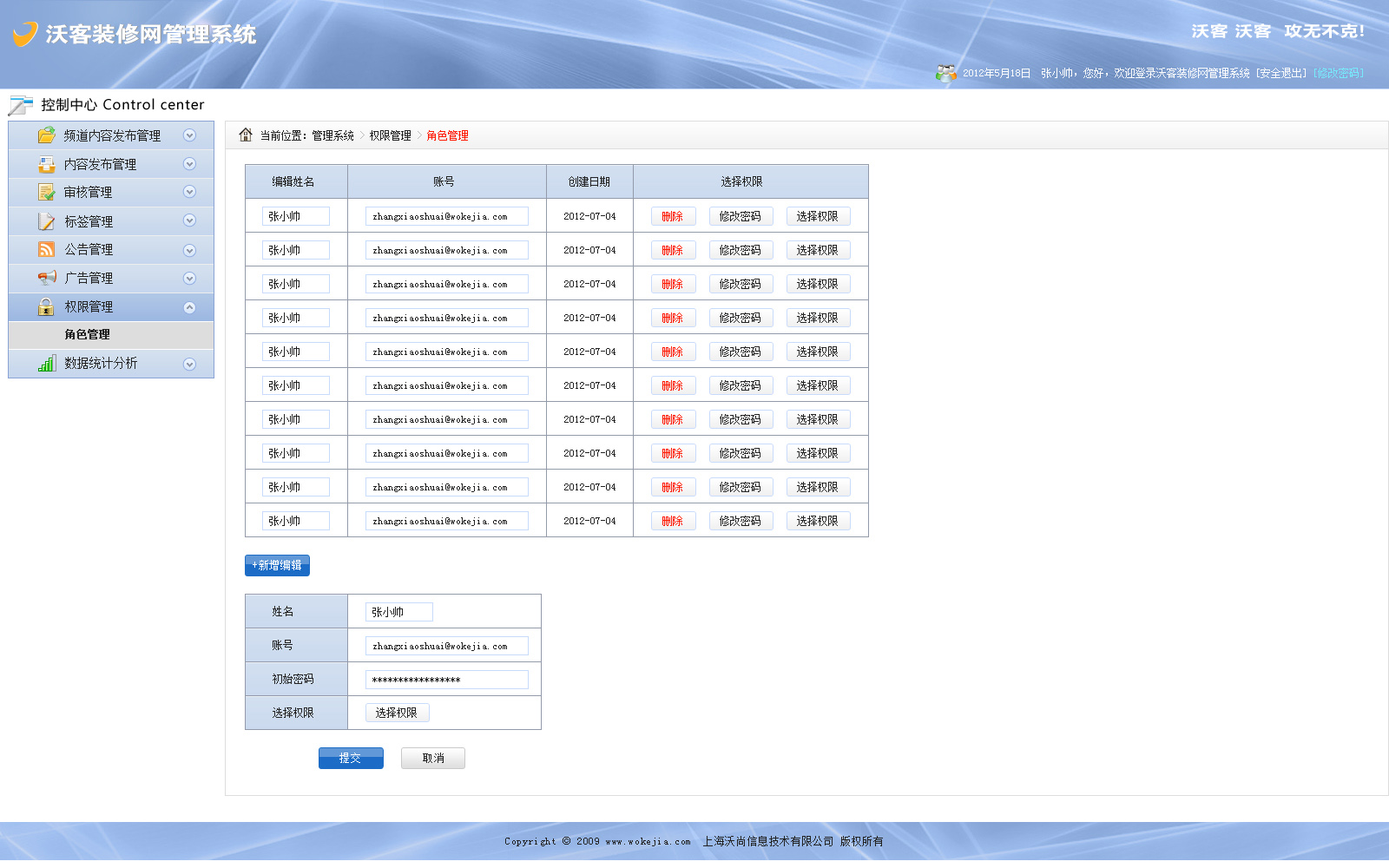Viewport: 1389px width, 868px height.
Task: Collapse the 权限管理 menu arrow
Action: pos(189,307)
